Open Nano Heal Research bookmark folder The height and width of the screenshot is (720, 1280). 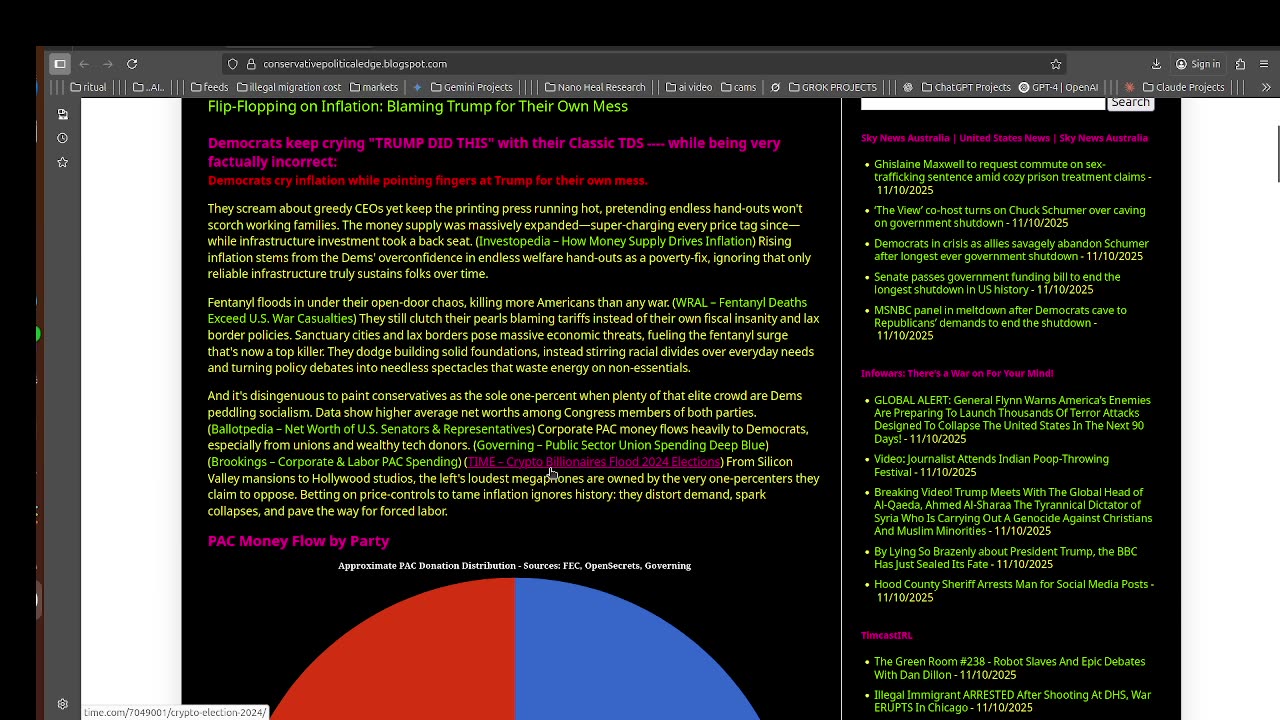(x=595, y=87)
